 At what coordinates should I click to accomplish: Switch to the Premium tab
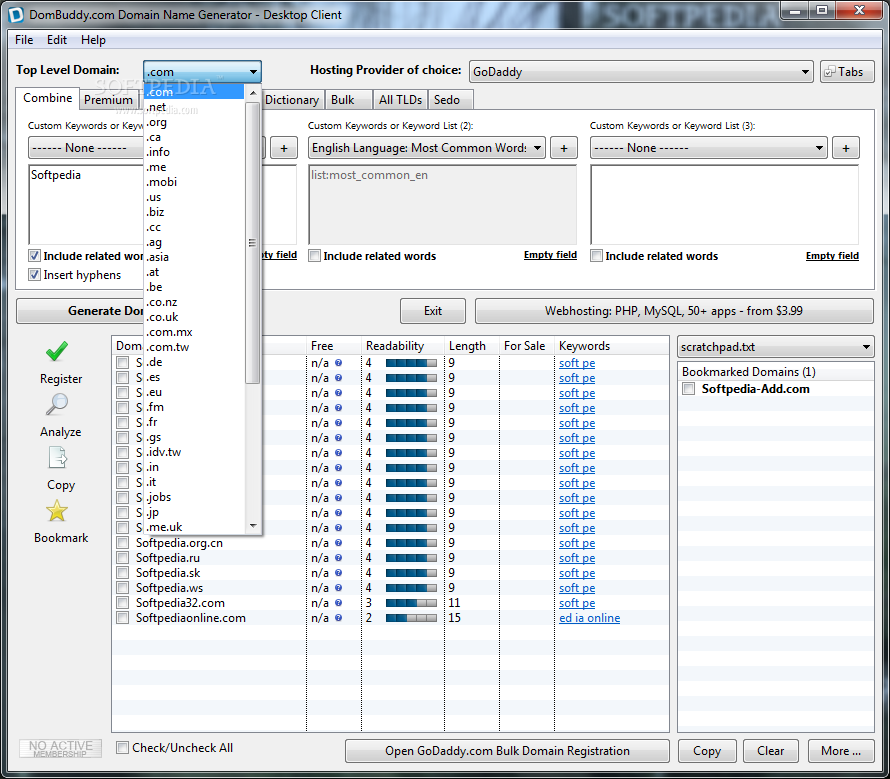coord(108,100)
